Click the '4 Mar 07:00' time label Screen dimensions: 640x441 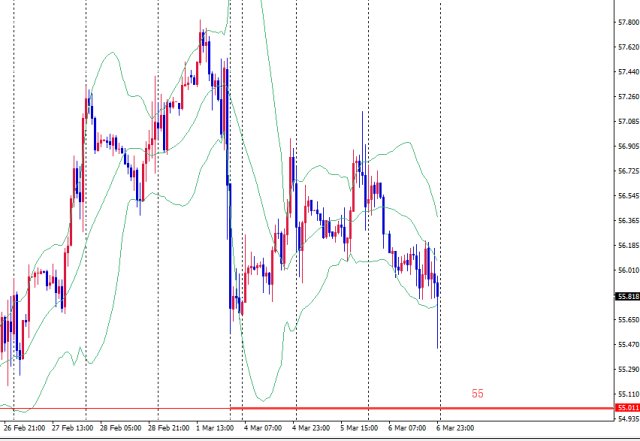click(263, 428)
